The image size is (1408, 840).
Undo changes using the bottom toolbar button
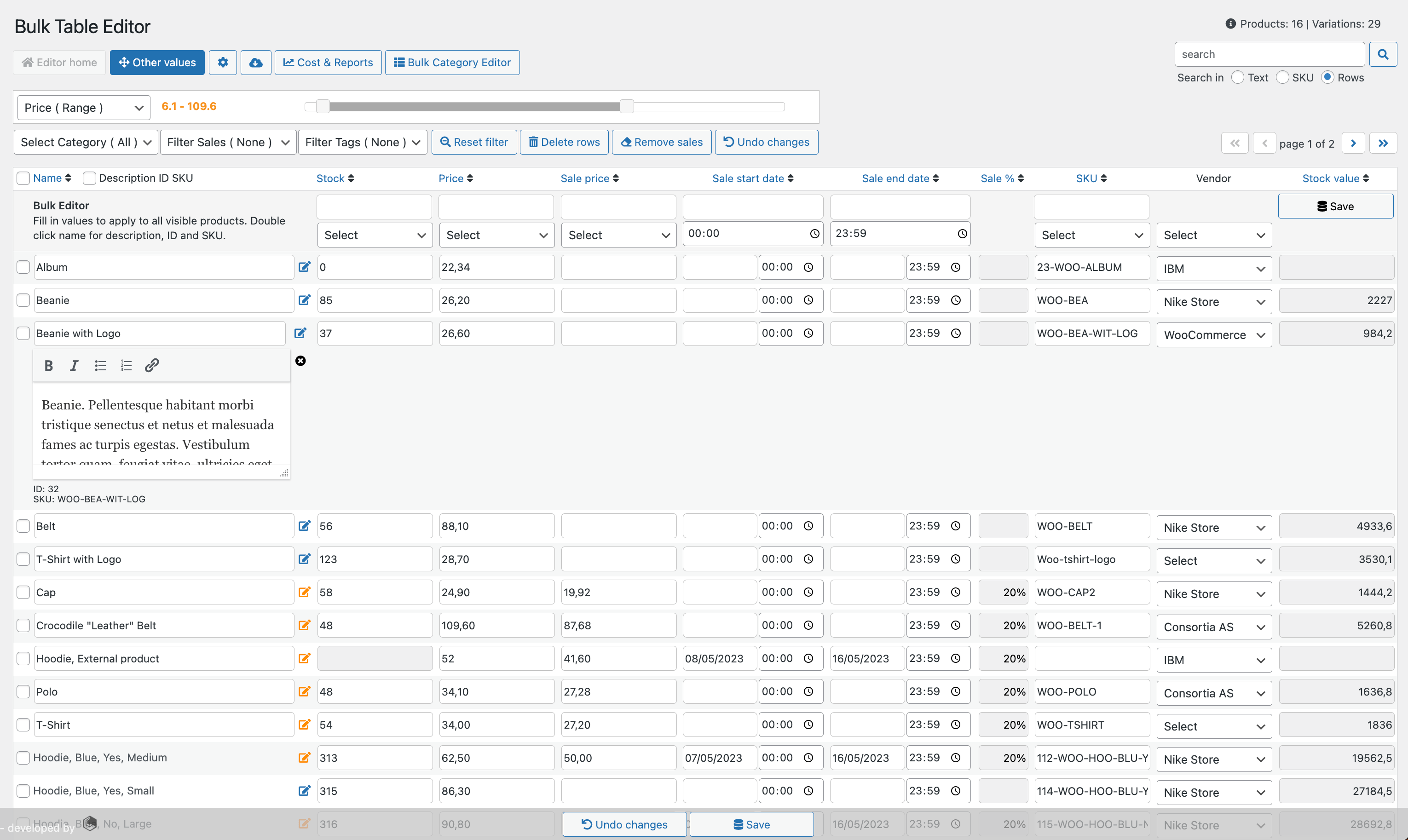pos(623,824)
